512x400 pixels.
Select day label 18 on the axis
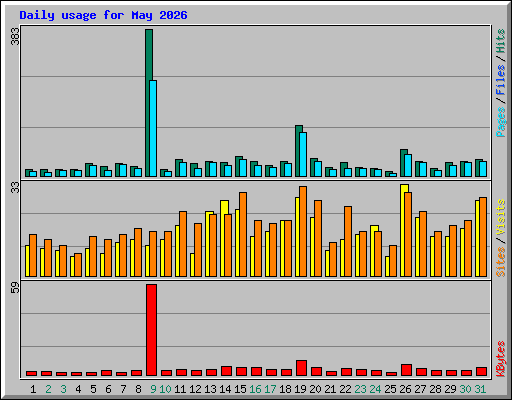tap(285, 389)
